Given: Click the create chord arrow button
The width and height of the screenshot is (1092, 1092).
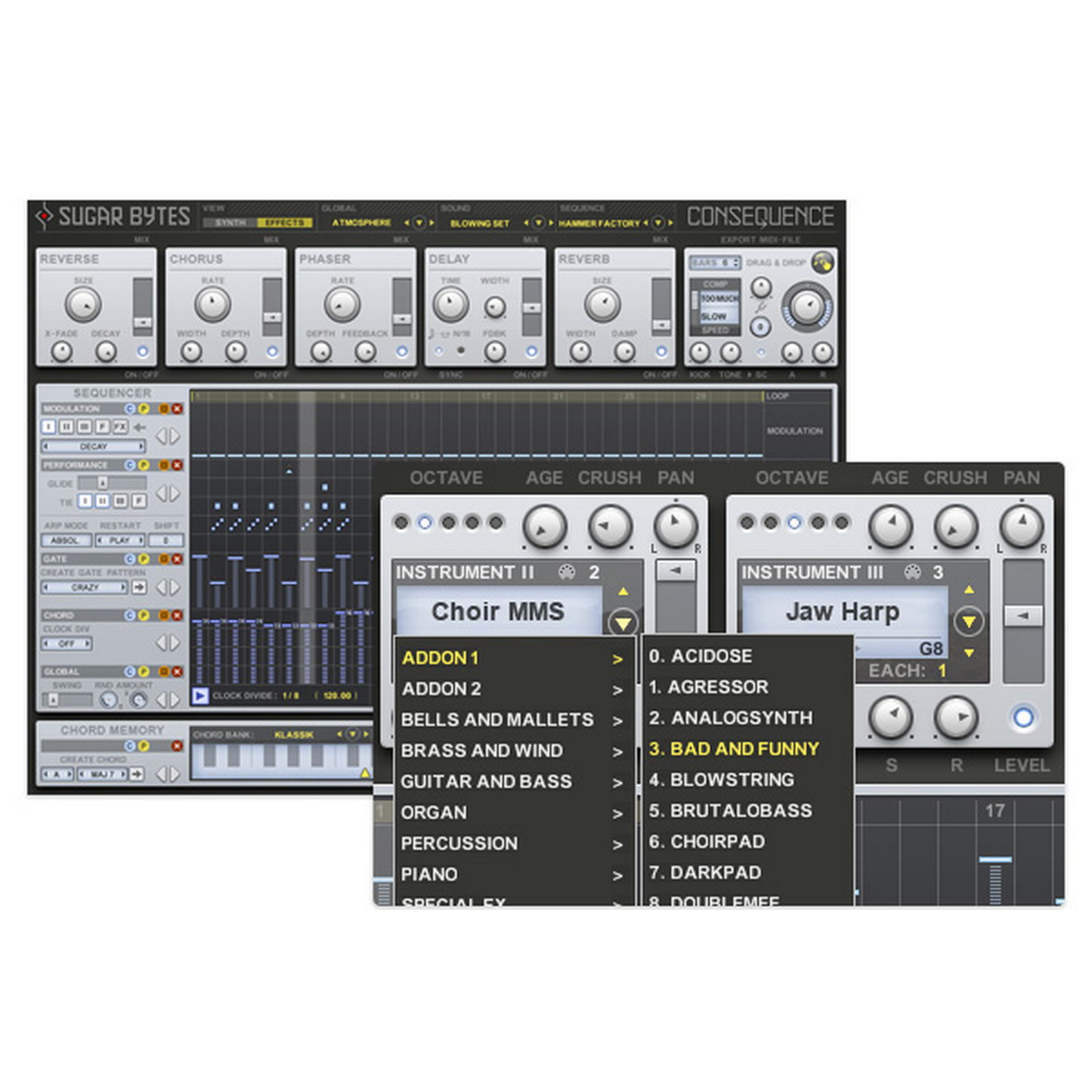Looking at the screenshot, I should tap(137, 774).
